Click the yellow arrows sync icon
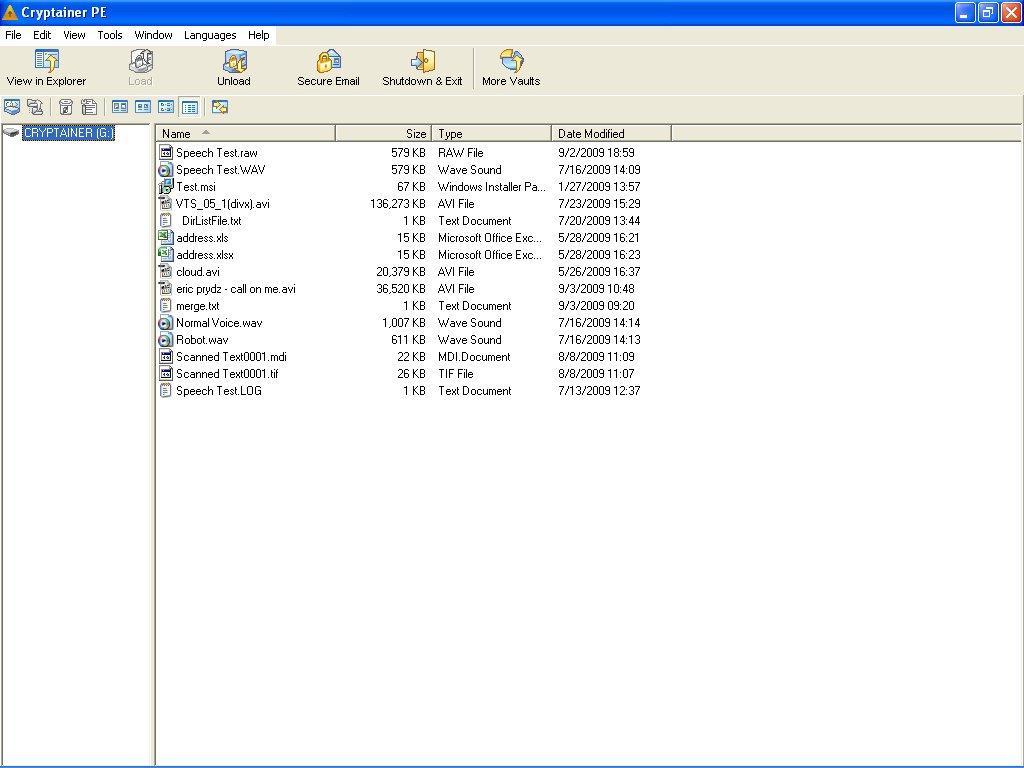This screenshot has width=1024, height=768. click(220, 107)
